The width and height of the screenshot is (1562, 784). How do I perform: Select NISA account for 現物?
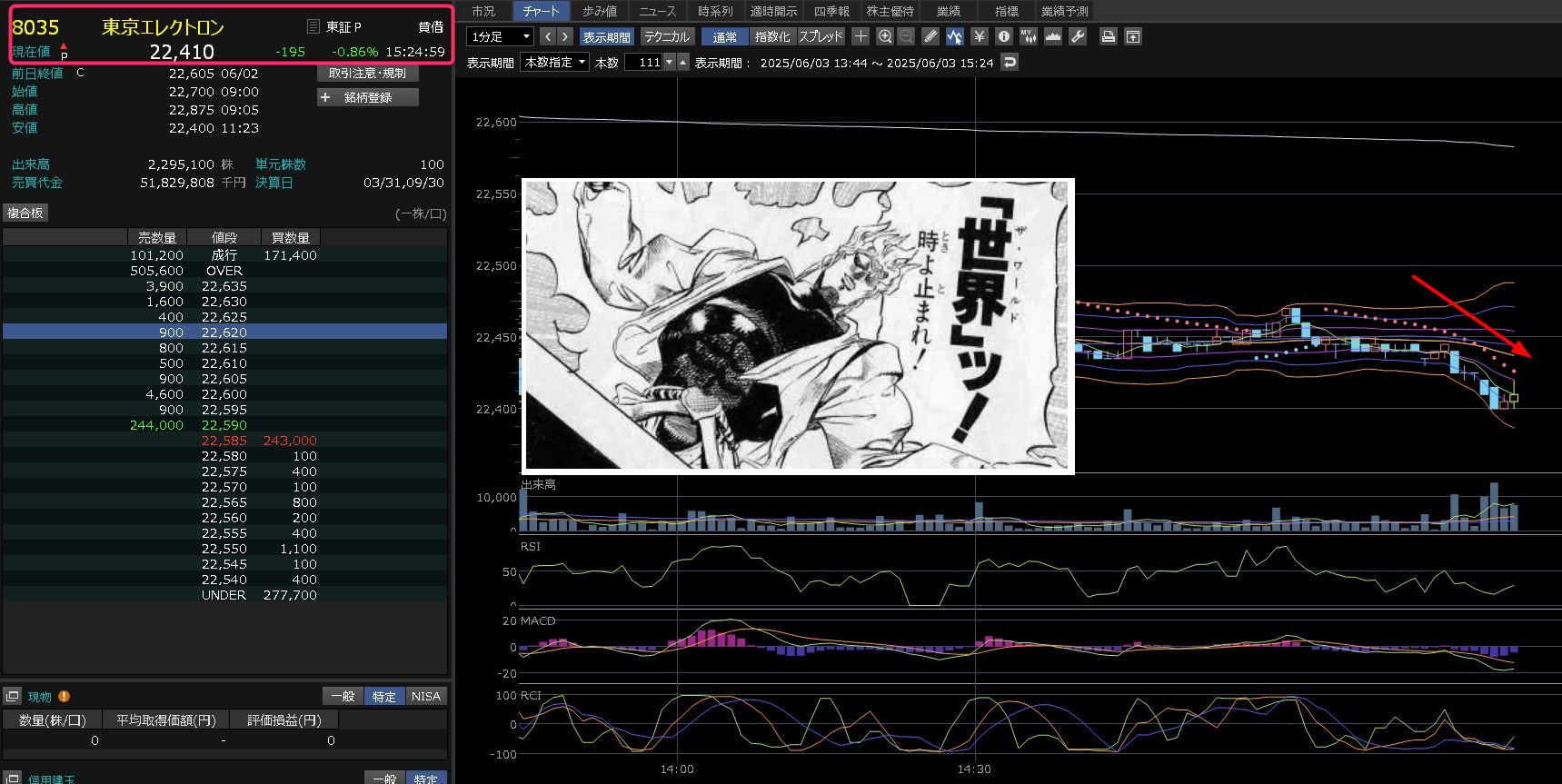click(x=426, y=696)
